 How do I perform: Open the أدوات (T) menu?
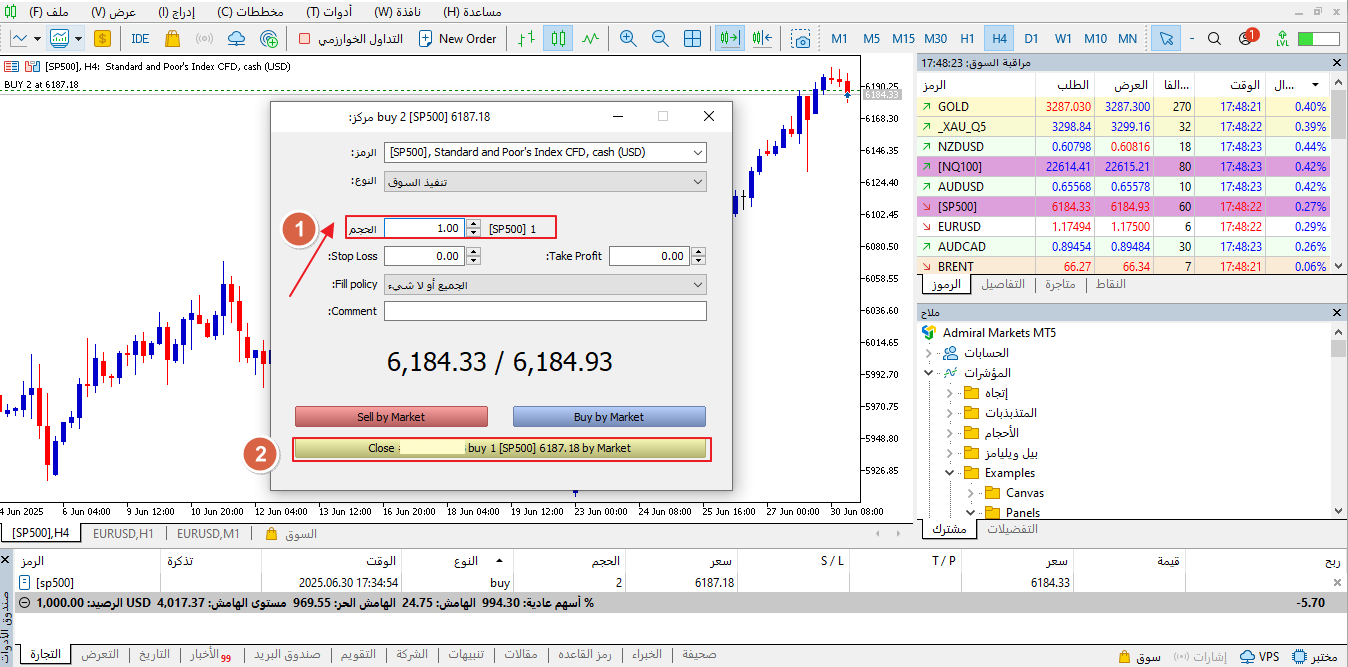(x=328, y=11)
